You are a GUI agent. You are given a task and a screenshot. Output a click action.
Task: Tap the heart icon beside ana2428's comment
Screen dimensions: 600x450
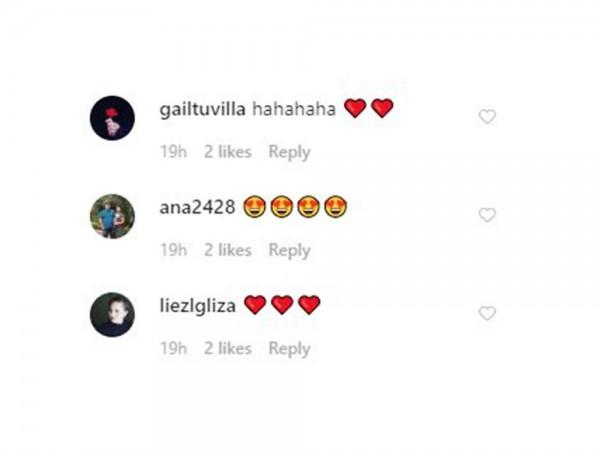[x=487, y=215]
